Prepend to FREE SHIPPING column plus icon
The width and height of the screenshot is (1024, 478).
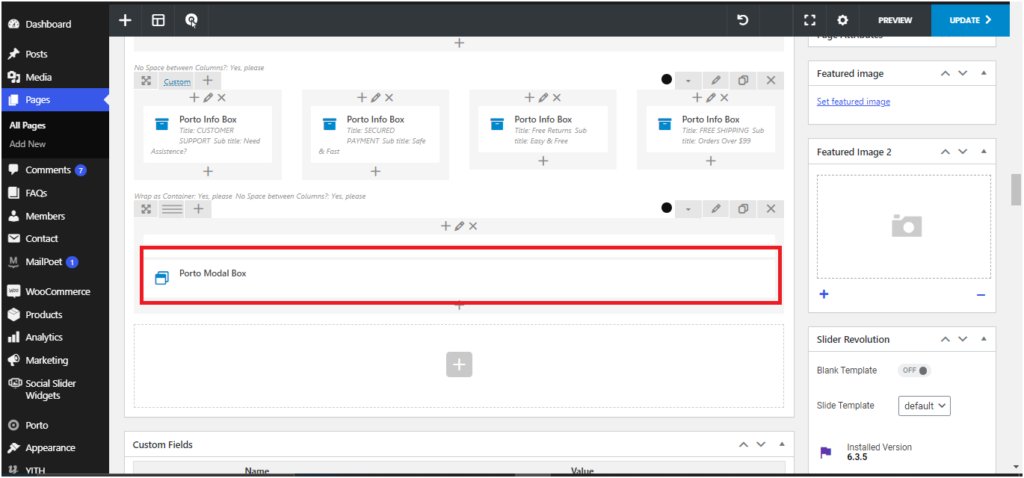(x=697, y=98)
